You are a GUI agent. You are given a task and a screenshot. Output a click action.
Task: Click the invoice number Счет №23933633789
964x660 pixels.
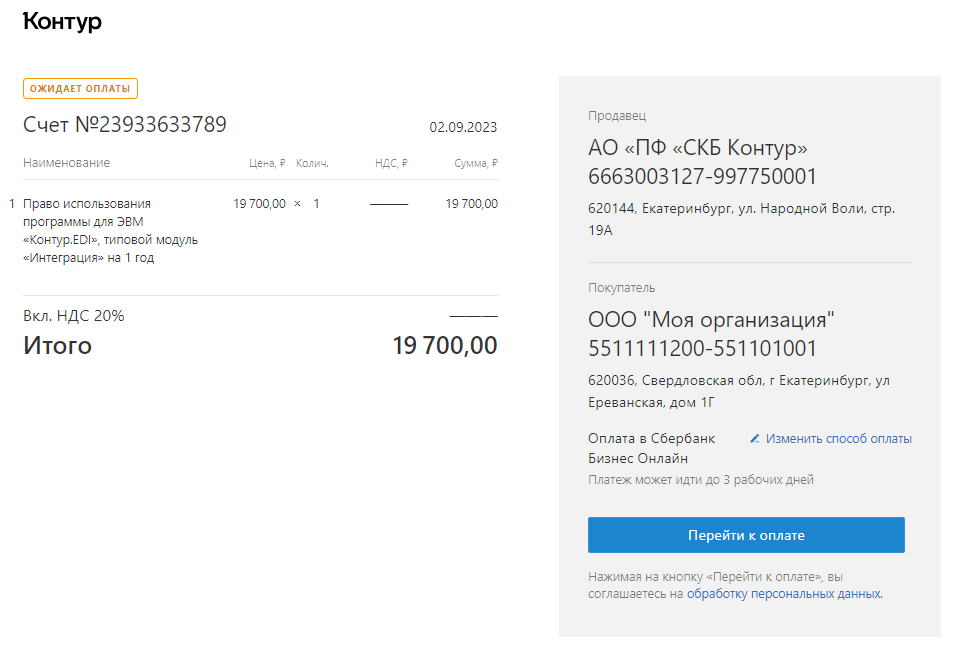click(125, 125)
